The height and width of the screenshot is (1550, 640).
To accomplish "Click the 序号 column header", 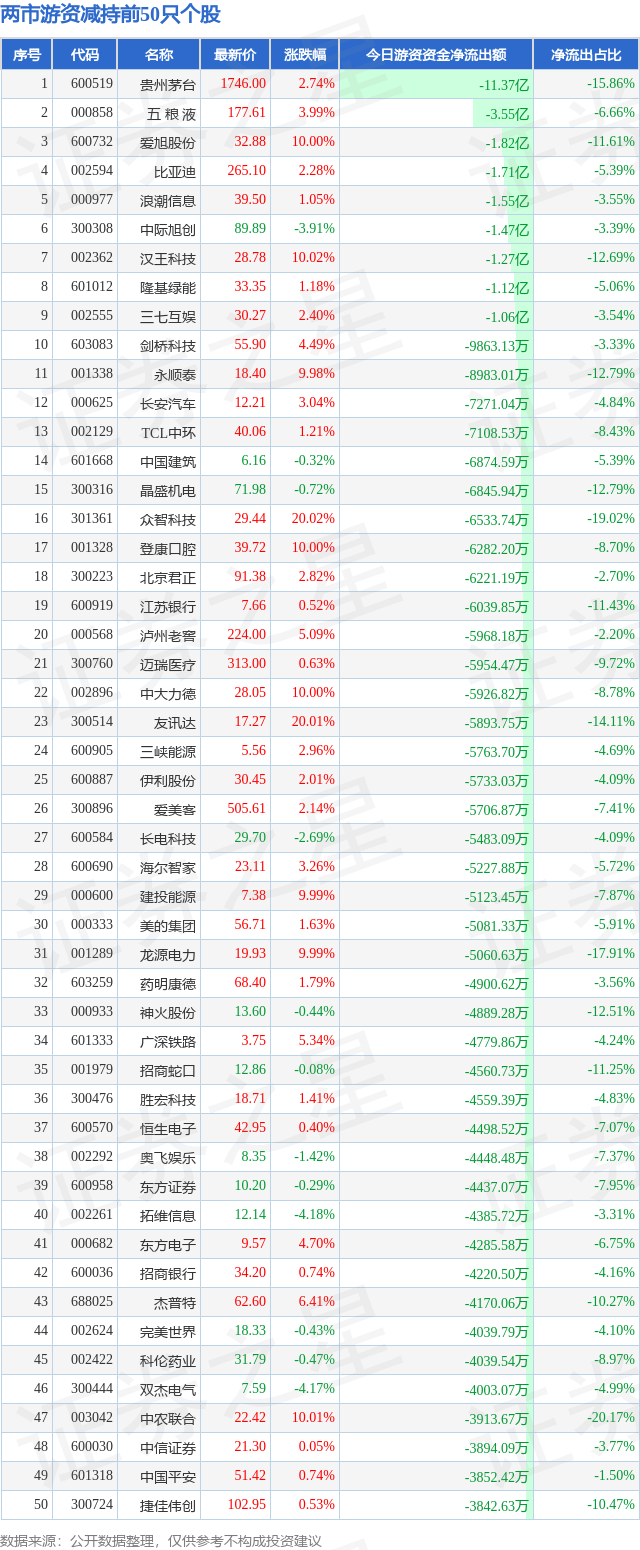I will [x=26, y=55].
